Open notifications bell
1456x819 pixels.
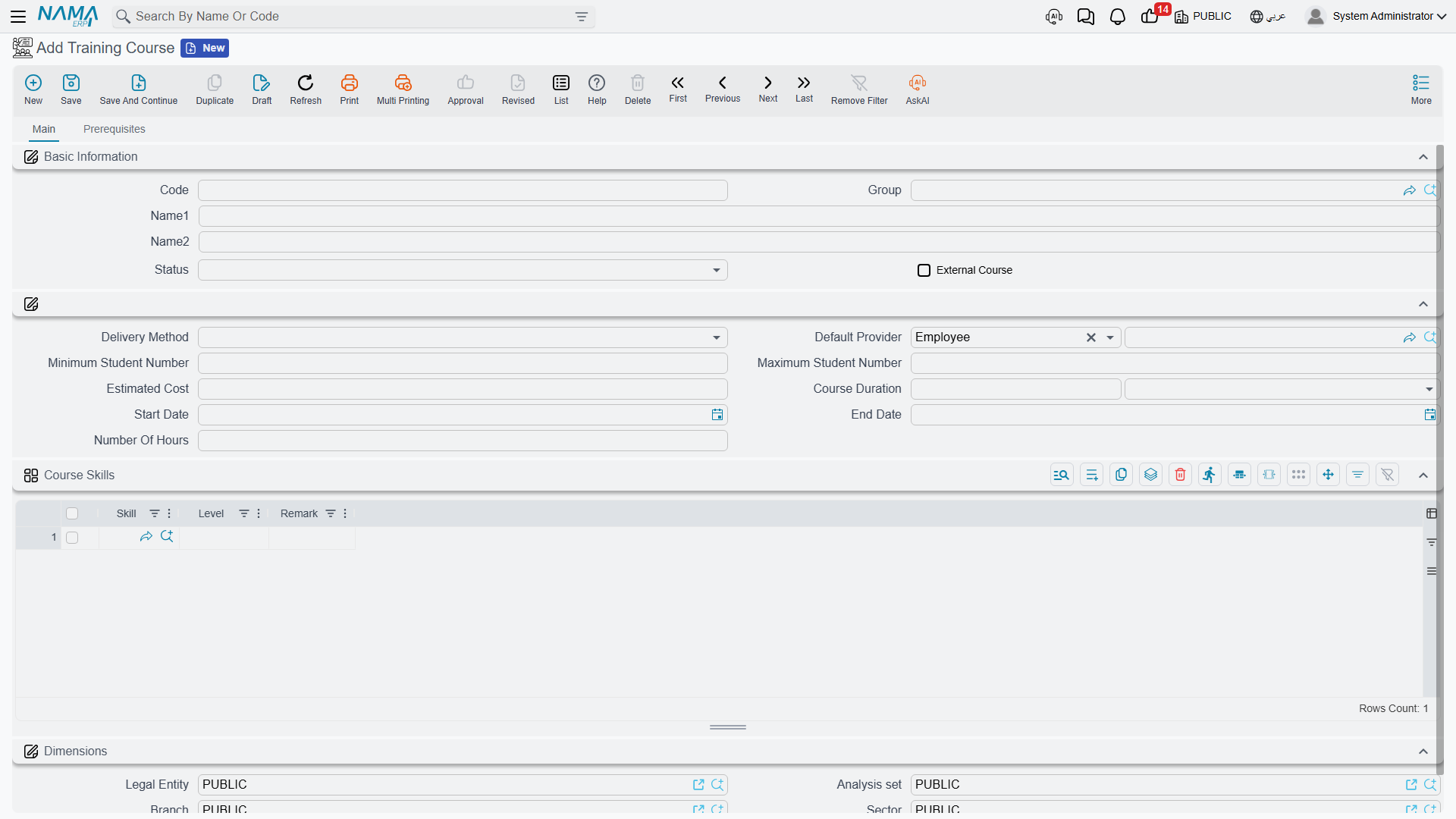[x=1118, y=17]
